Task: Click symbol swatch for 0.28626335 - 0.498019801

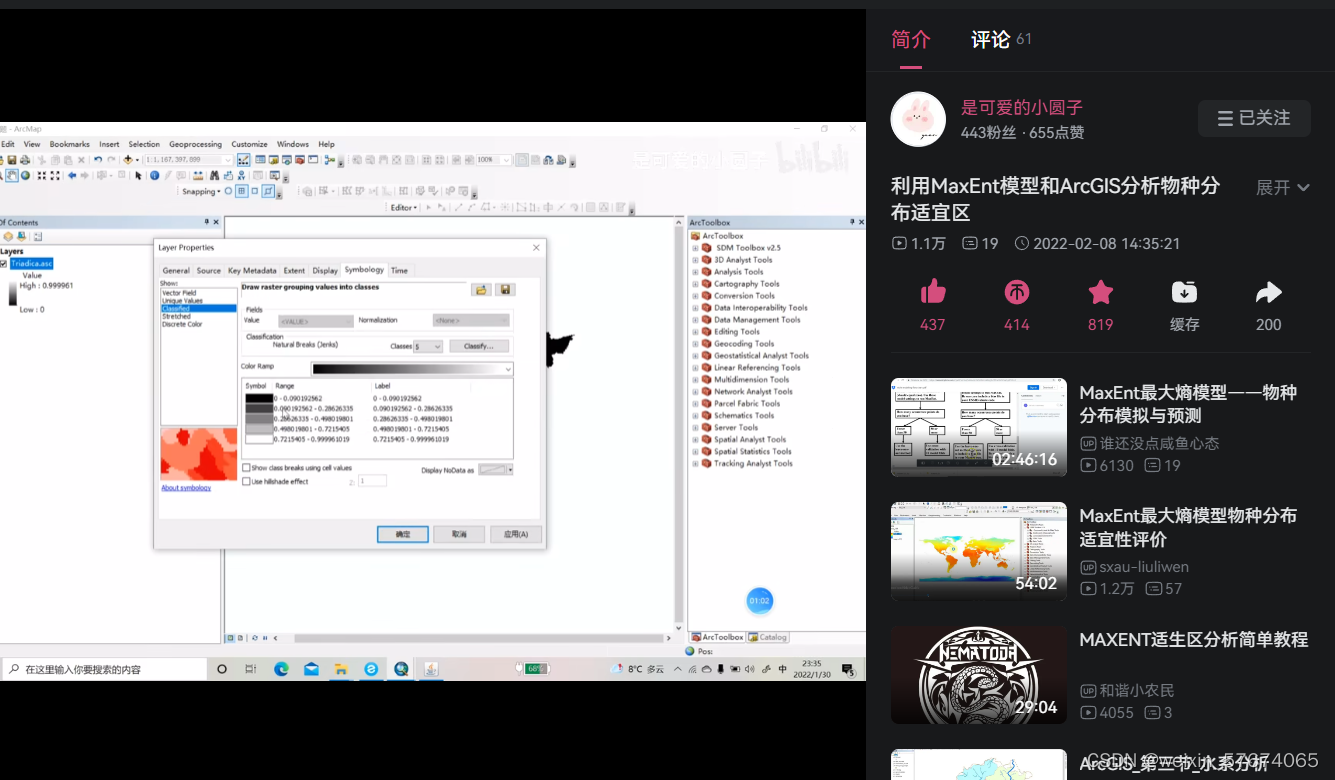Action: click(258, 419)
